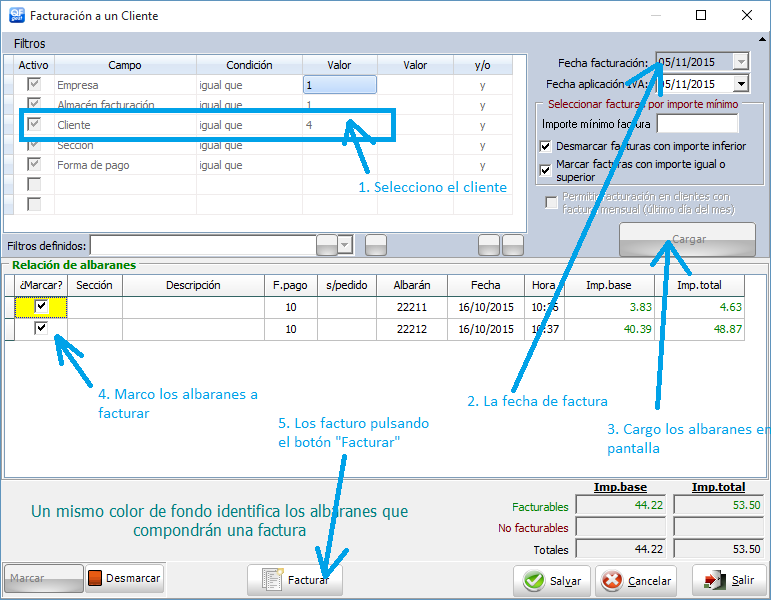Toggle the Empresa filter Activo checkbox
771x600 pixels.
click(34, 84)
